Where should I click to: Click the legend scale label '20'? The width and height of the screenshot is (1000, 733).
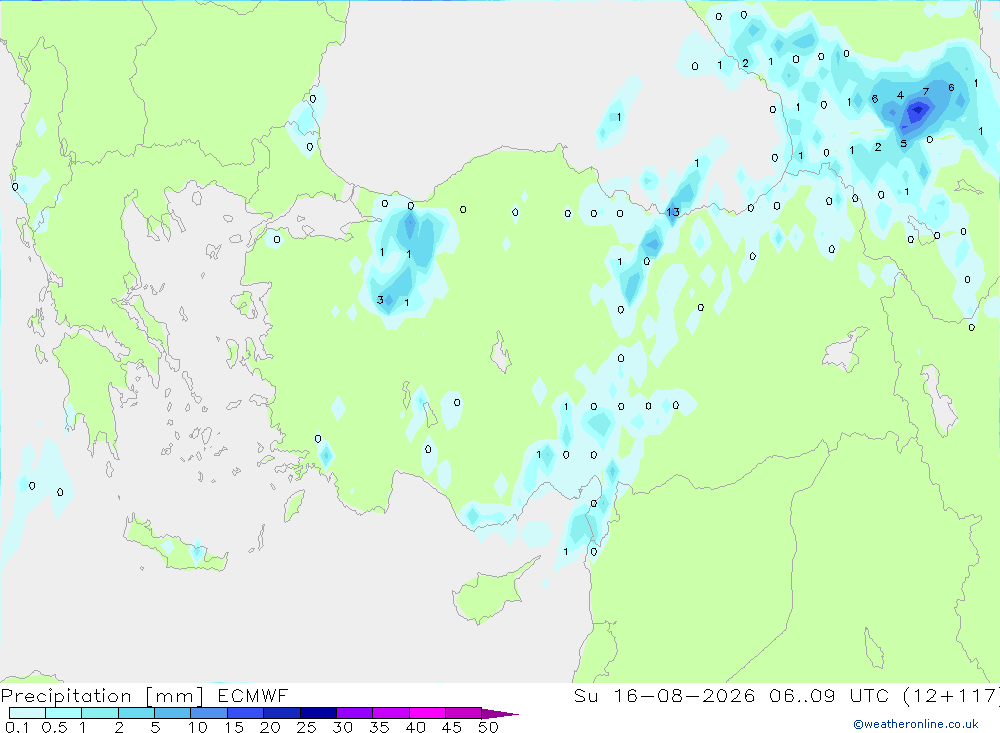click(x=270, y=727)
